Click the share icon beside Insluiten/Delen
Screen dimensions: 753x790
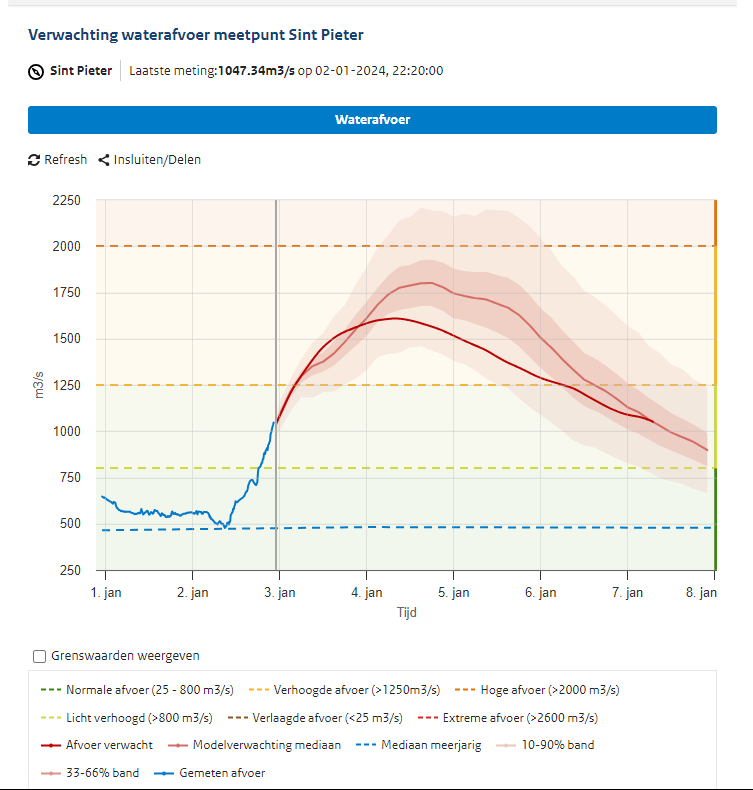pyautogui.click(x=104, y=160)
